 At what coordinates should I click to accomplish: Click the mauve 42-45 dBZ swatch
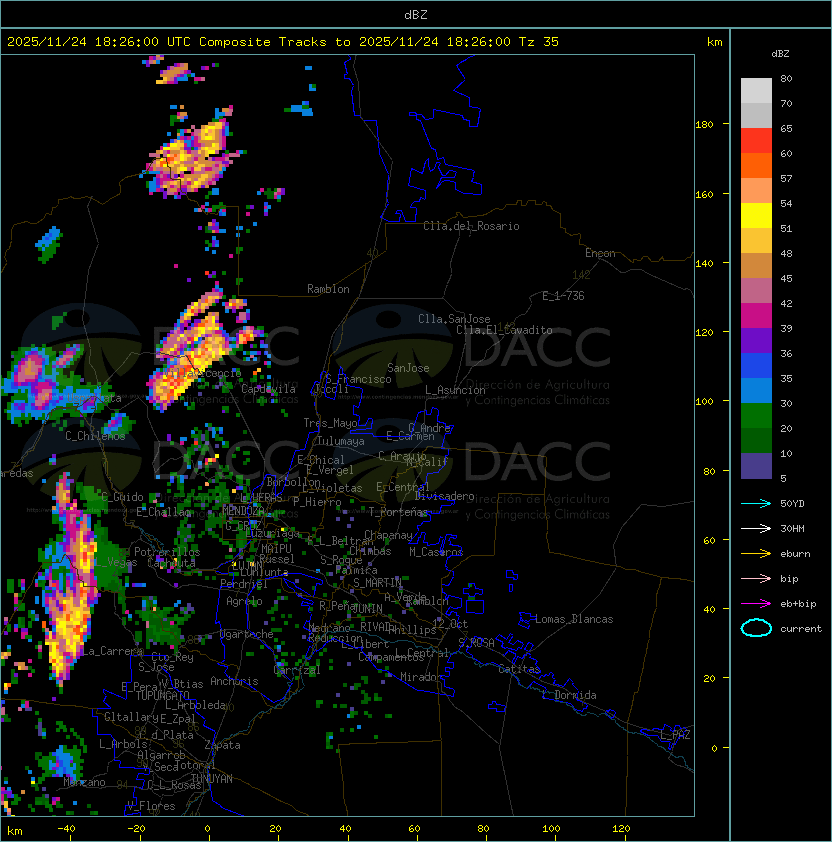pos(756,291)
